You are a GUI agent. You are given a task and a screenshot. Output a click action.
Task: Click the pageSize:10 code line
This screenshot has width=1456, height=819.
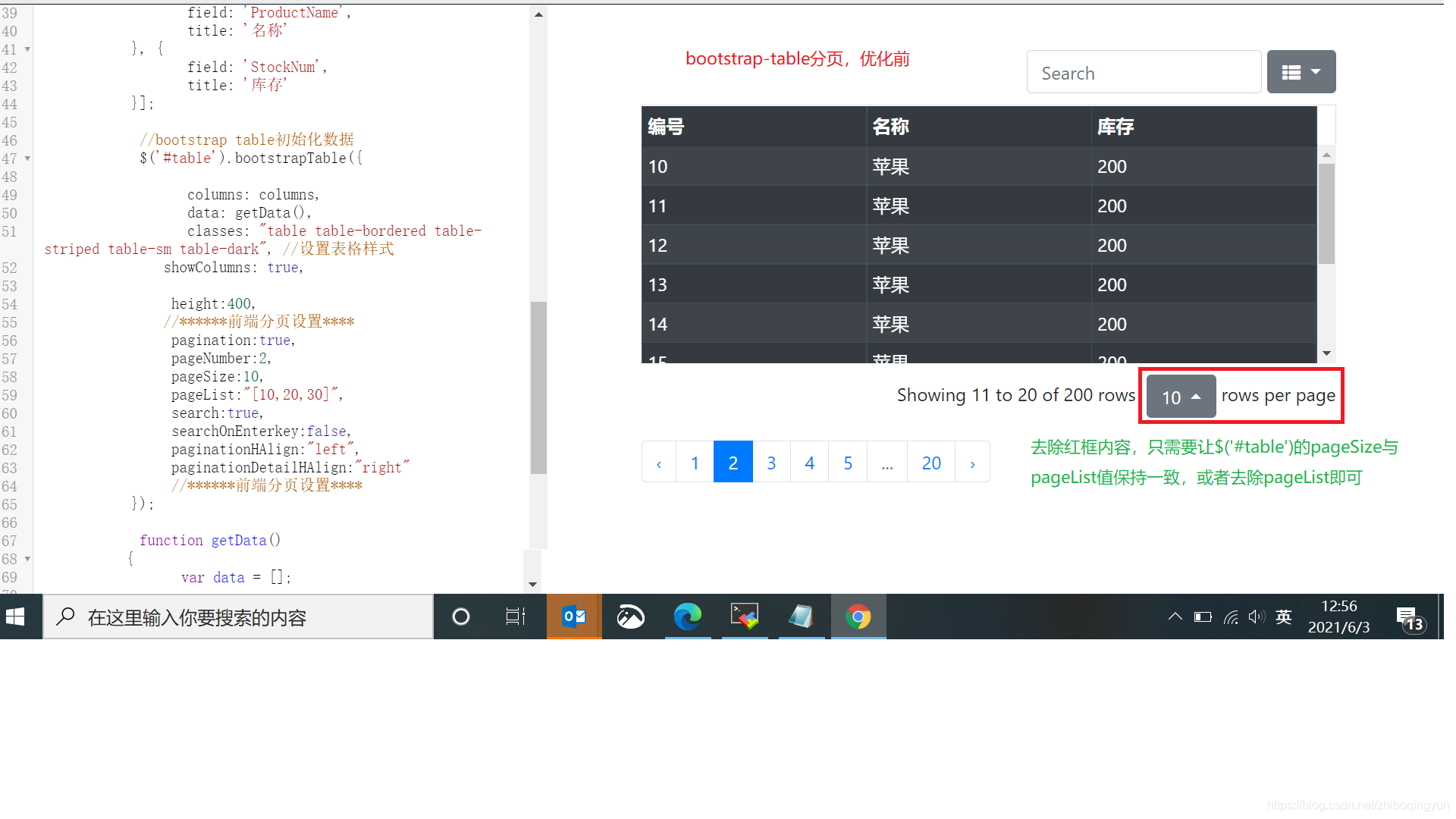217,377
